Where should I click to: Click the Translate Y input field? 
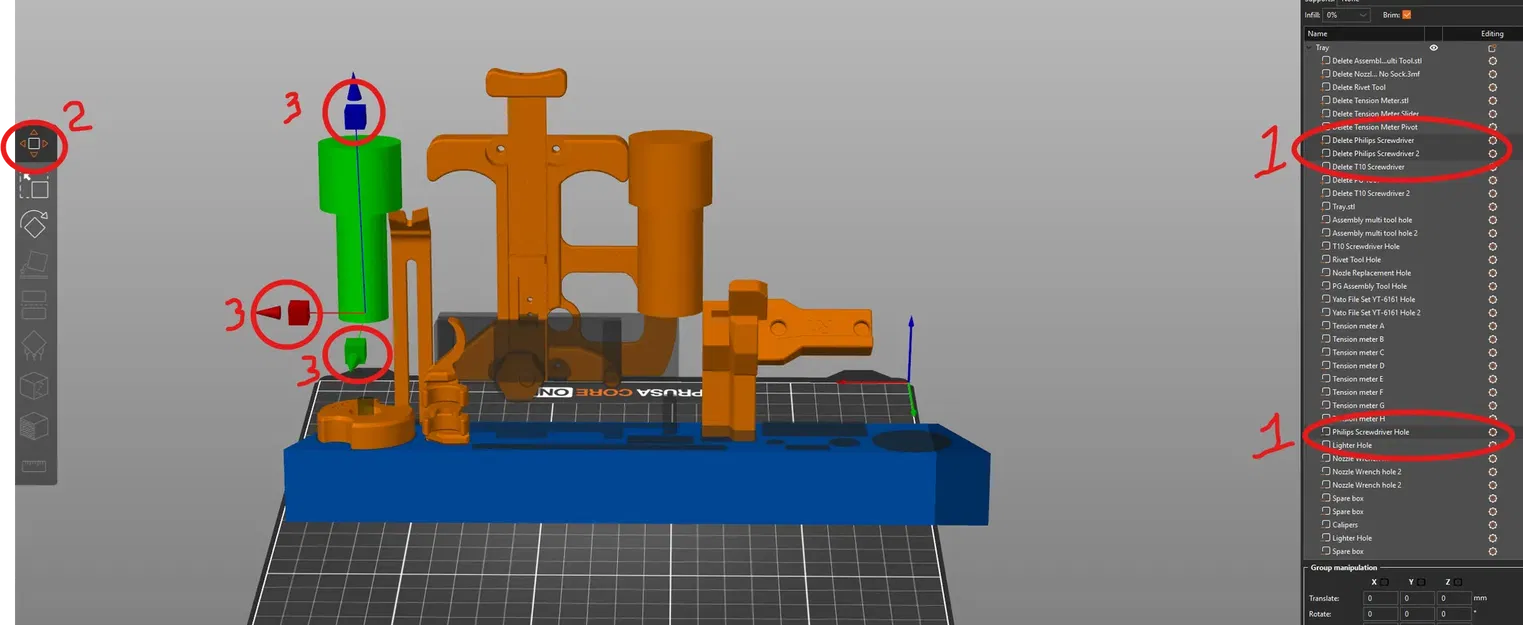[x=1417, y=598]
